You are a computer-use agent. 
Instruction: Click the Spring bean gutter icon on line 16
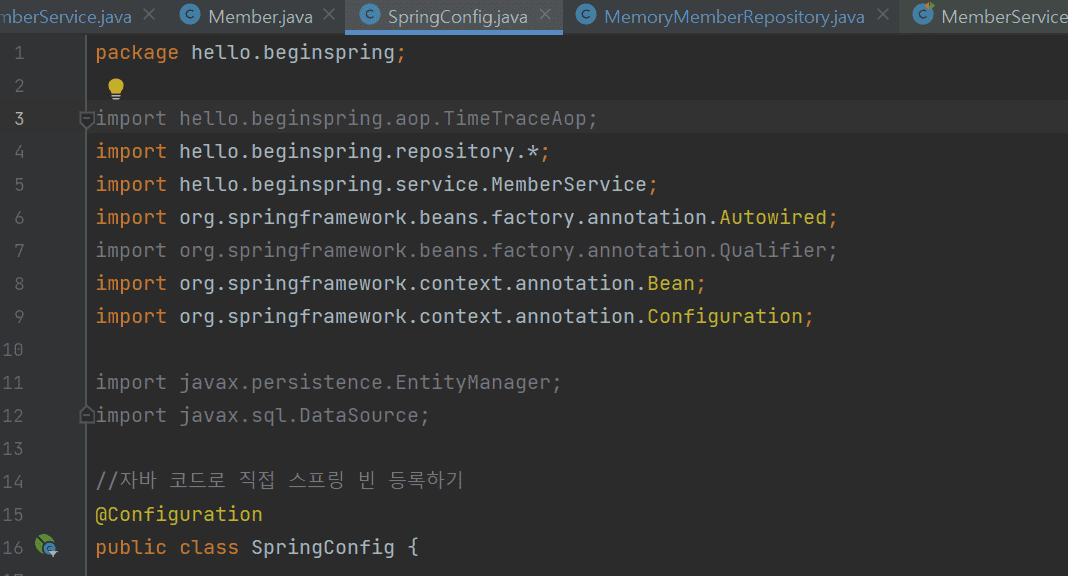[x=46, y=545]
